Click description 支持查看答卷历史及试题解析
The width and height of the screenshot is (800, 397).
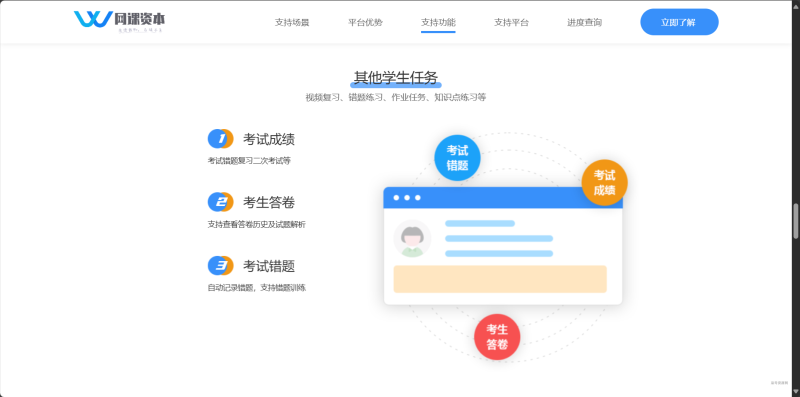pyautogui.click(x=256, y=225)
